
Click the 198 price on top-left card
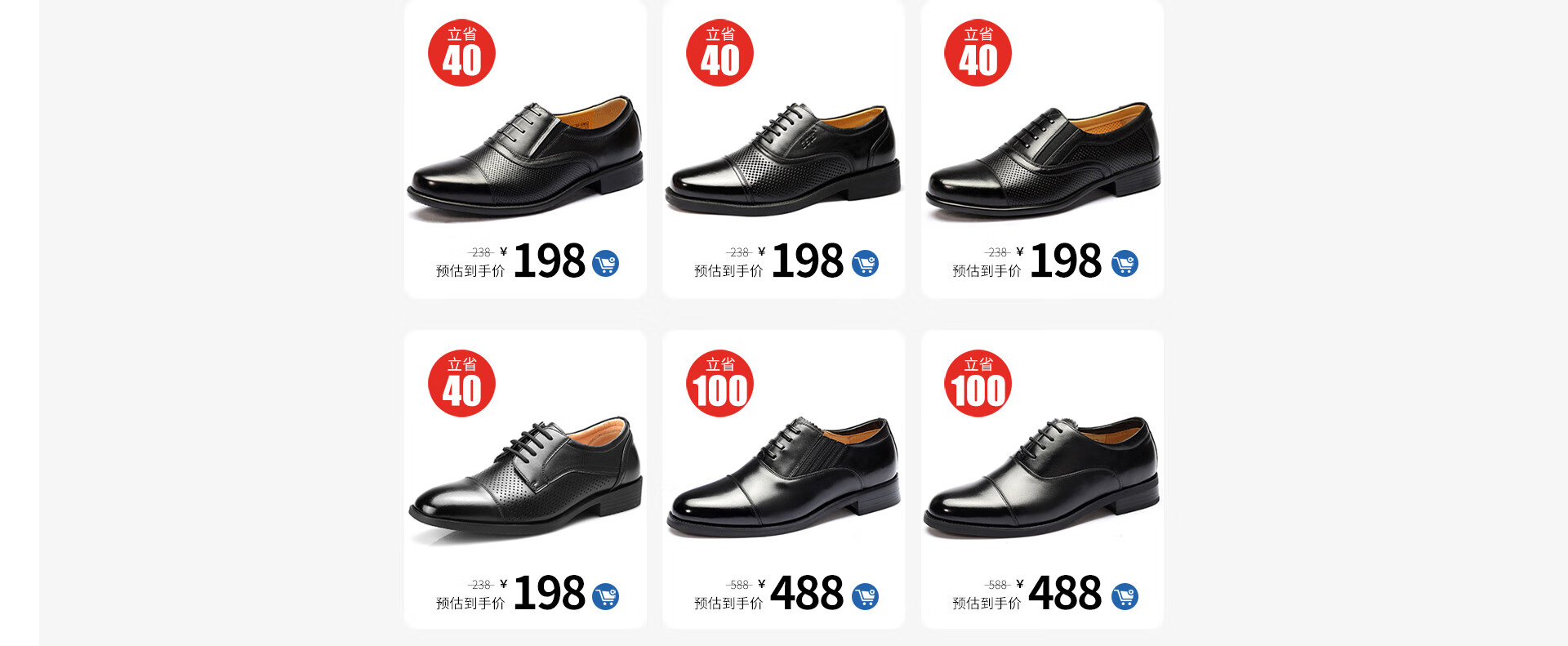tap(549, 261)
